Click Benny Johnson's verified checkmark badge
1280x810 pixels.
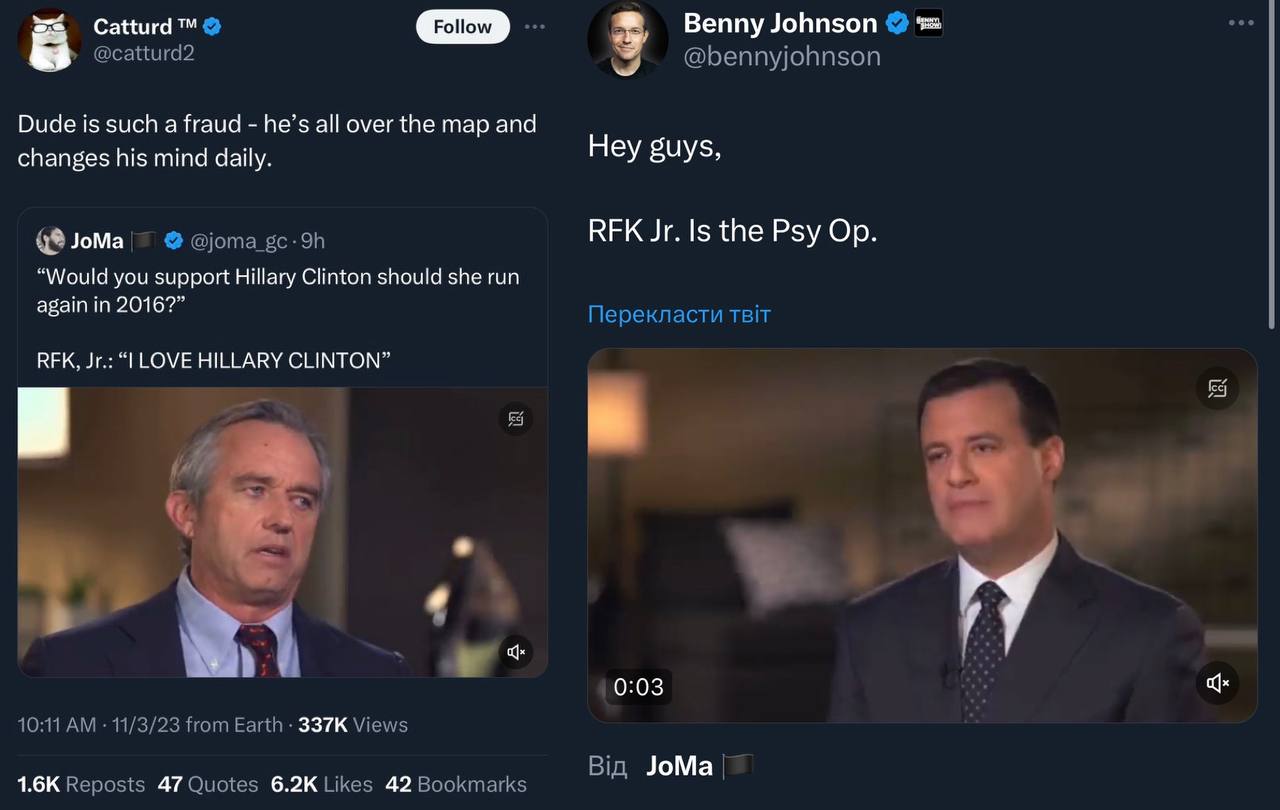(x=898, y=23)
